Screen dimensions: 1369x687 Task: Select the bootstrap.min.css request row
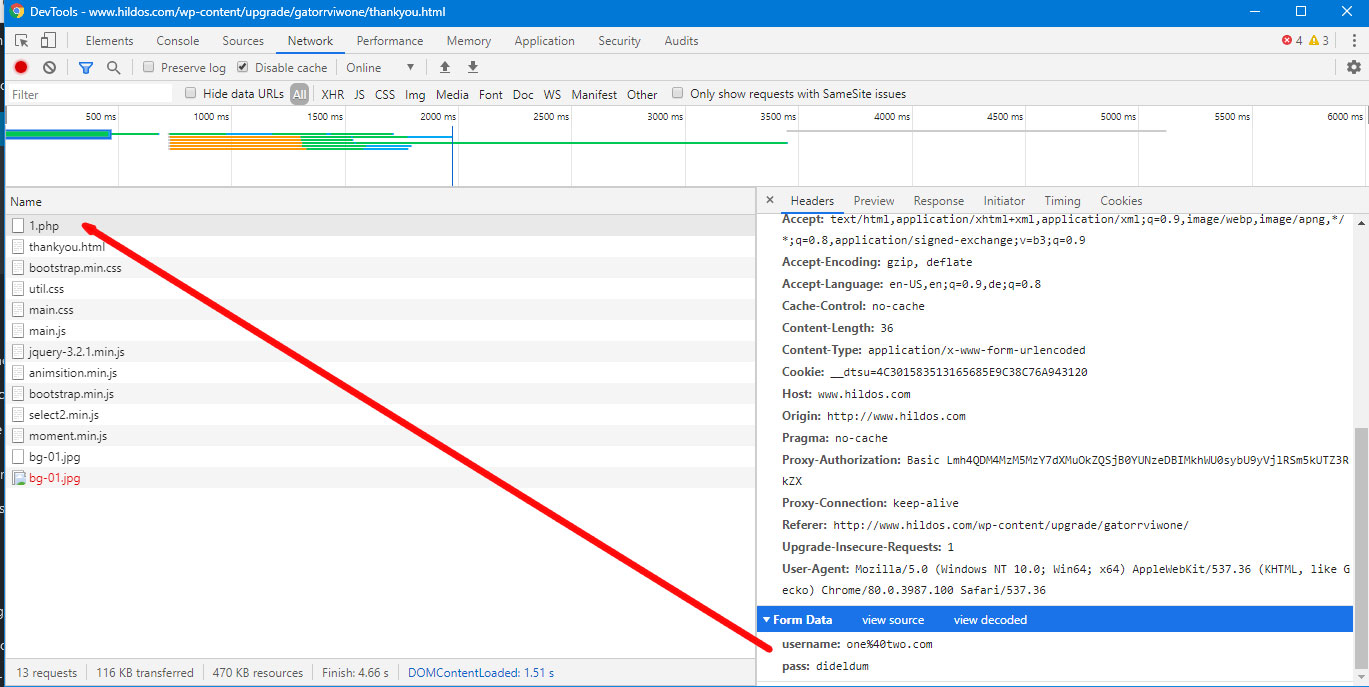pos(380,268)
